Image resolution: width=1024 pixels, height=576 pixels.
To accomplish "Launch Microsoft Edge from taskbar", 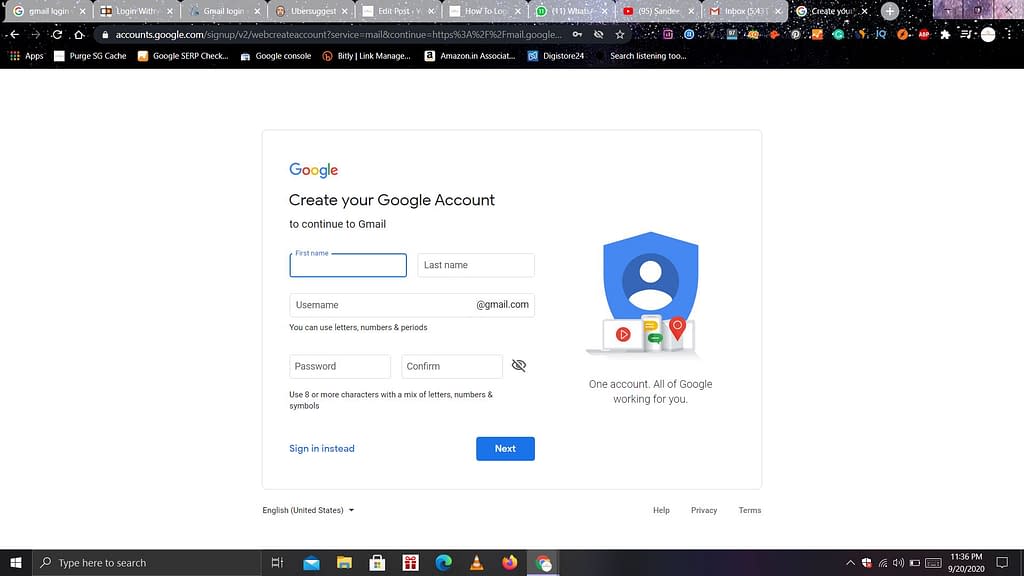I will pos(443,562).
